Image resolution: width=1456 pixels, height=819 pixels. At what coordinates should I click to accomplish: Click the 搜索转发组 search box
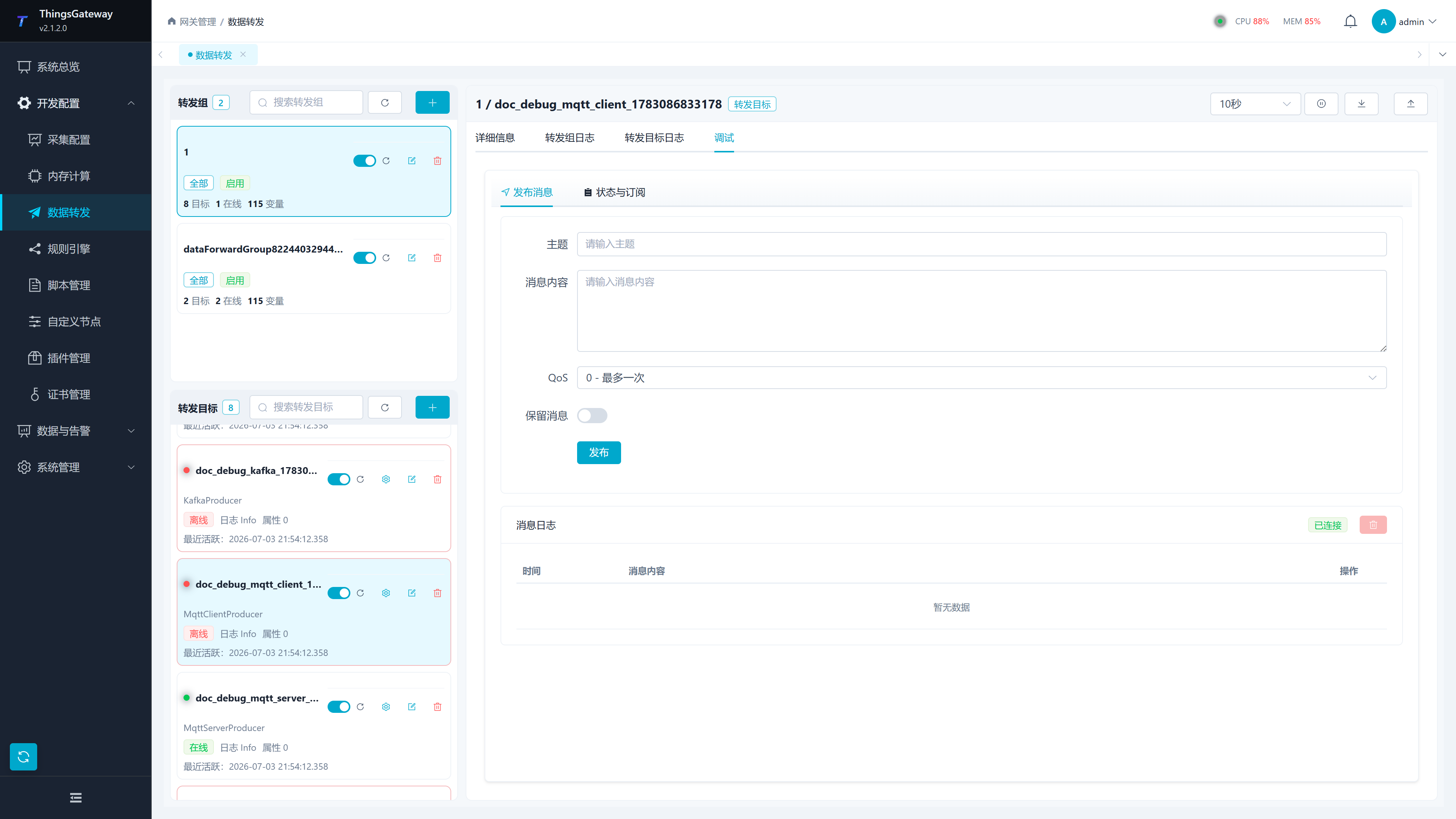(x=306, y=102)
